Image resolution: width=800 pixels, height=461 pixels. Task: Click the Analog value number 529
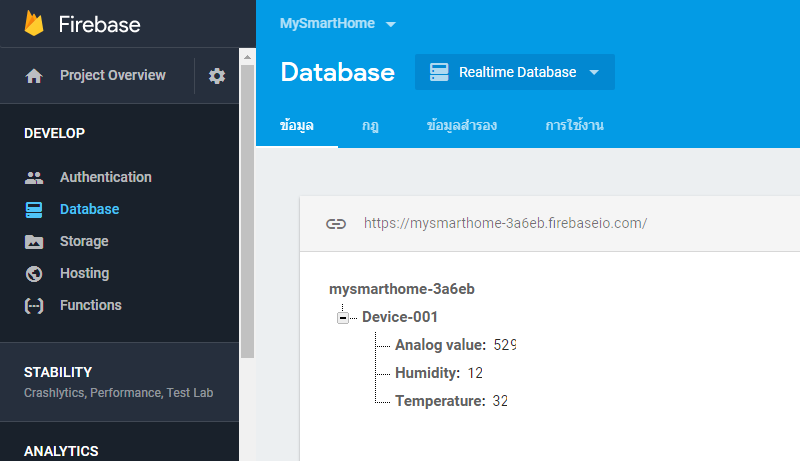[505, 345]
